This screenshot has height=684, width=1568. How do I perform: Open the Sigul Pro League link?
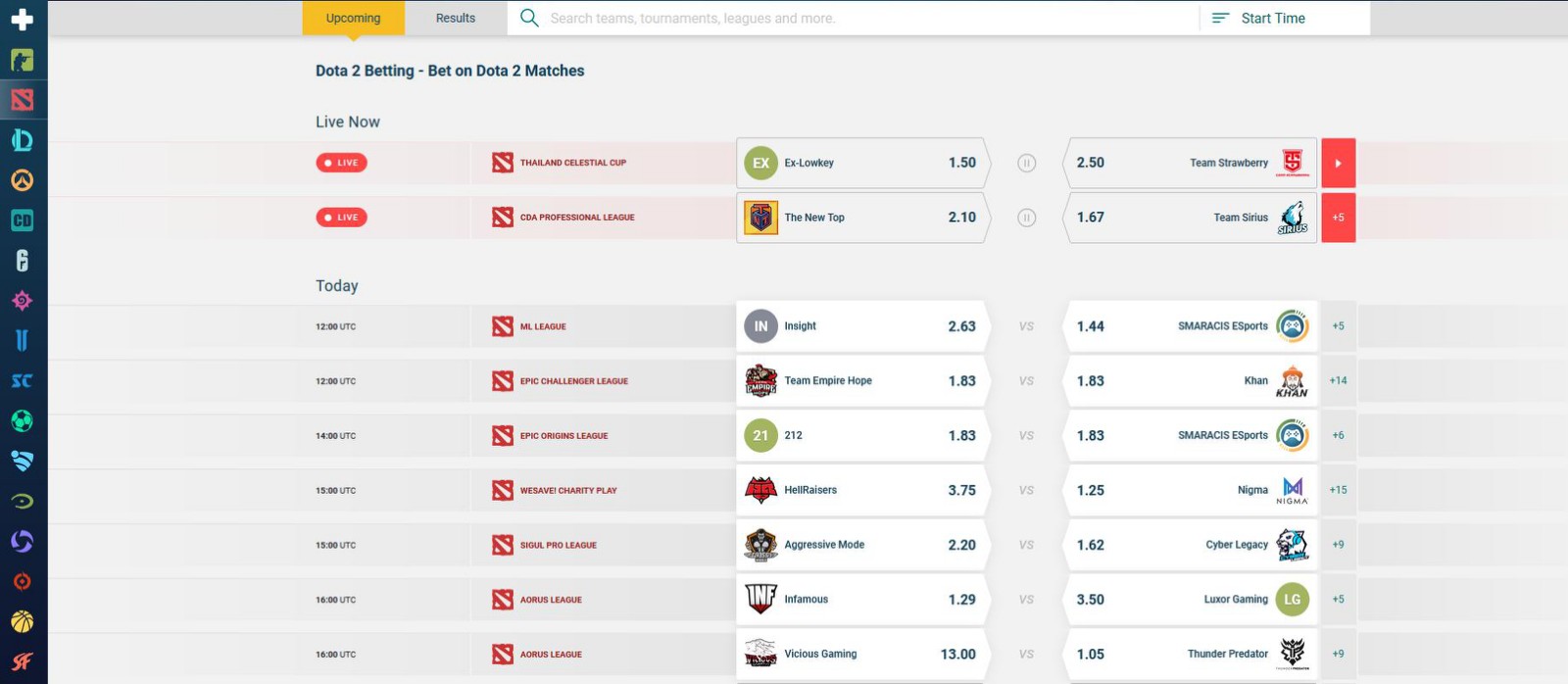pos(559,545)
